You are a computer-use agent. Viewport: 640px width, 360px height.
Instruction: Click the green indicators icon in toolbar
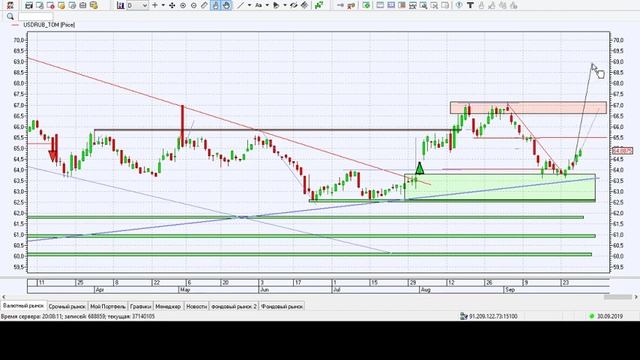[x=319, y=5]
